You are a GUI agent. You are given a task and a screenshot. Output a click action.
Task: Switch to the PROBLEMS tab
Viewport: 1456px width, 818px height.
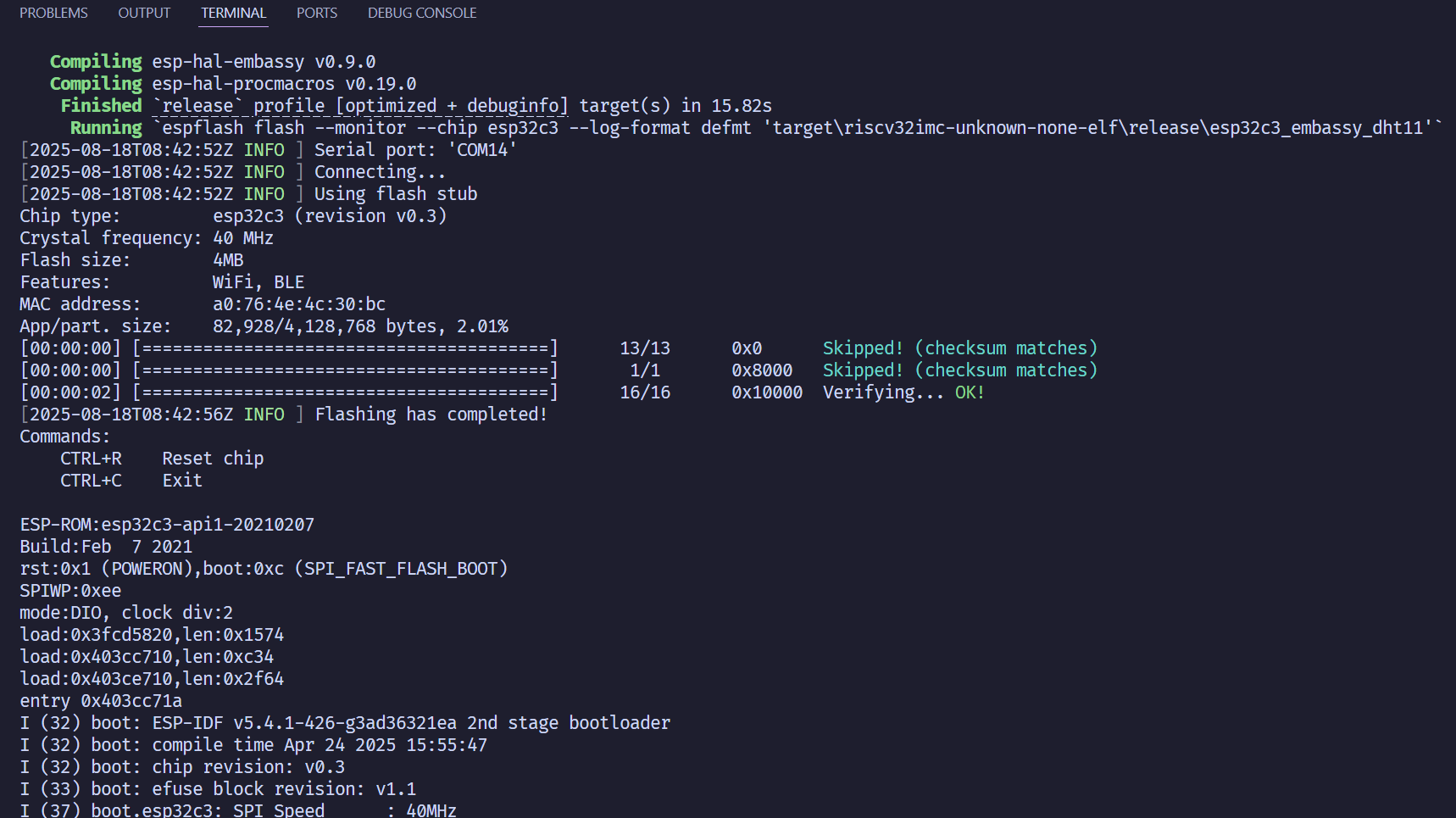click(53, 14)
